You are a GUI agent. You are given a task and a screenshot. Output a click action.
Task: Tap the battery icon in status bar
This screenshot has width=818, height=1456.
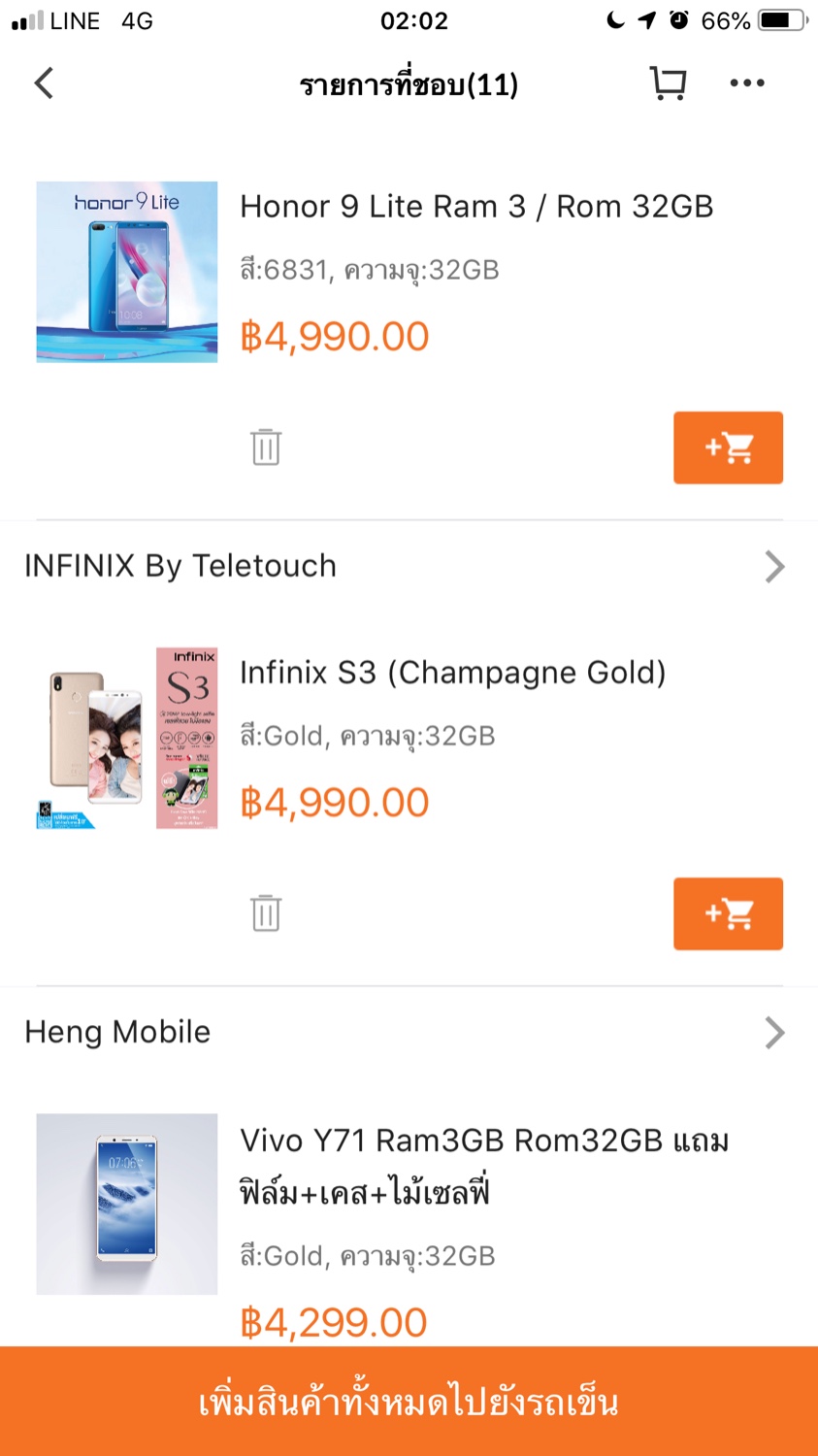[x=779, y=20]
